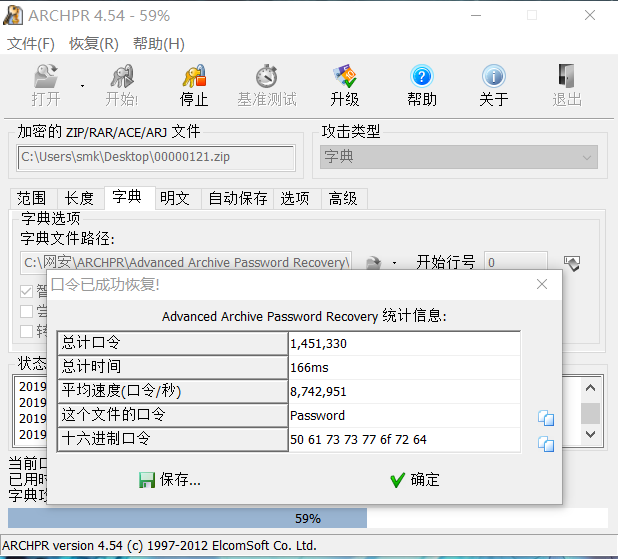Screen dimensions: 618x559
Task: Click the 十六进制口令 row label
Action: (173, 439)
